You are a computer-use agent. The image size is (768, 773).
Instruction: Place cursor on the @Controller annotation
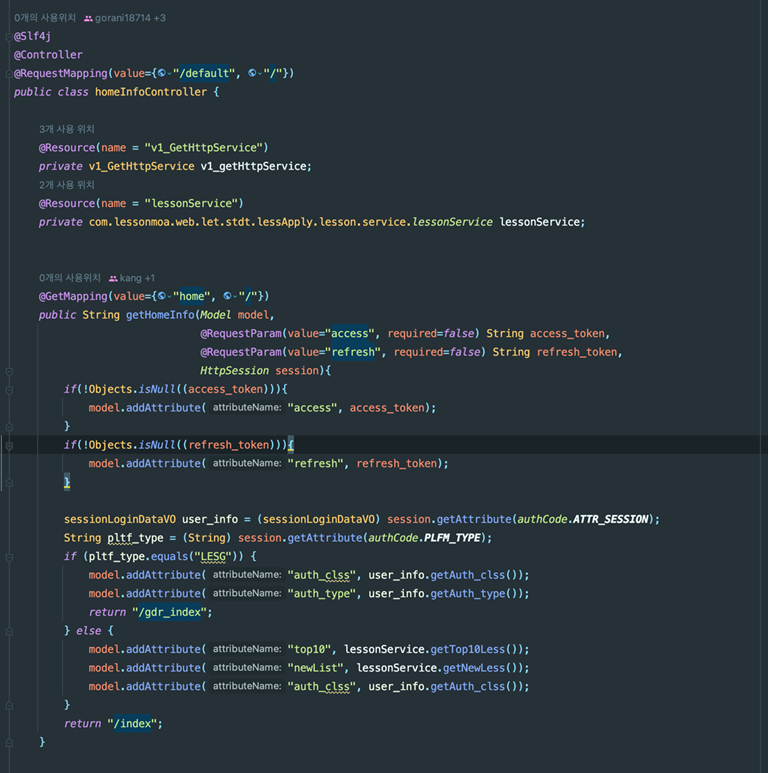click(x=48, y=55)
